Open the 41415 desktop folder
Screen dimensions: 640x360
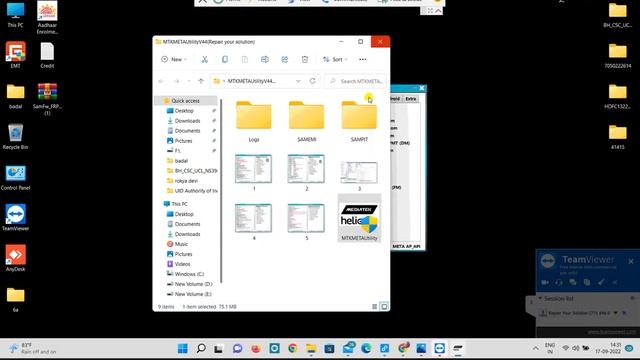click(x=618, y=137)
